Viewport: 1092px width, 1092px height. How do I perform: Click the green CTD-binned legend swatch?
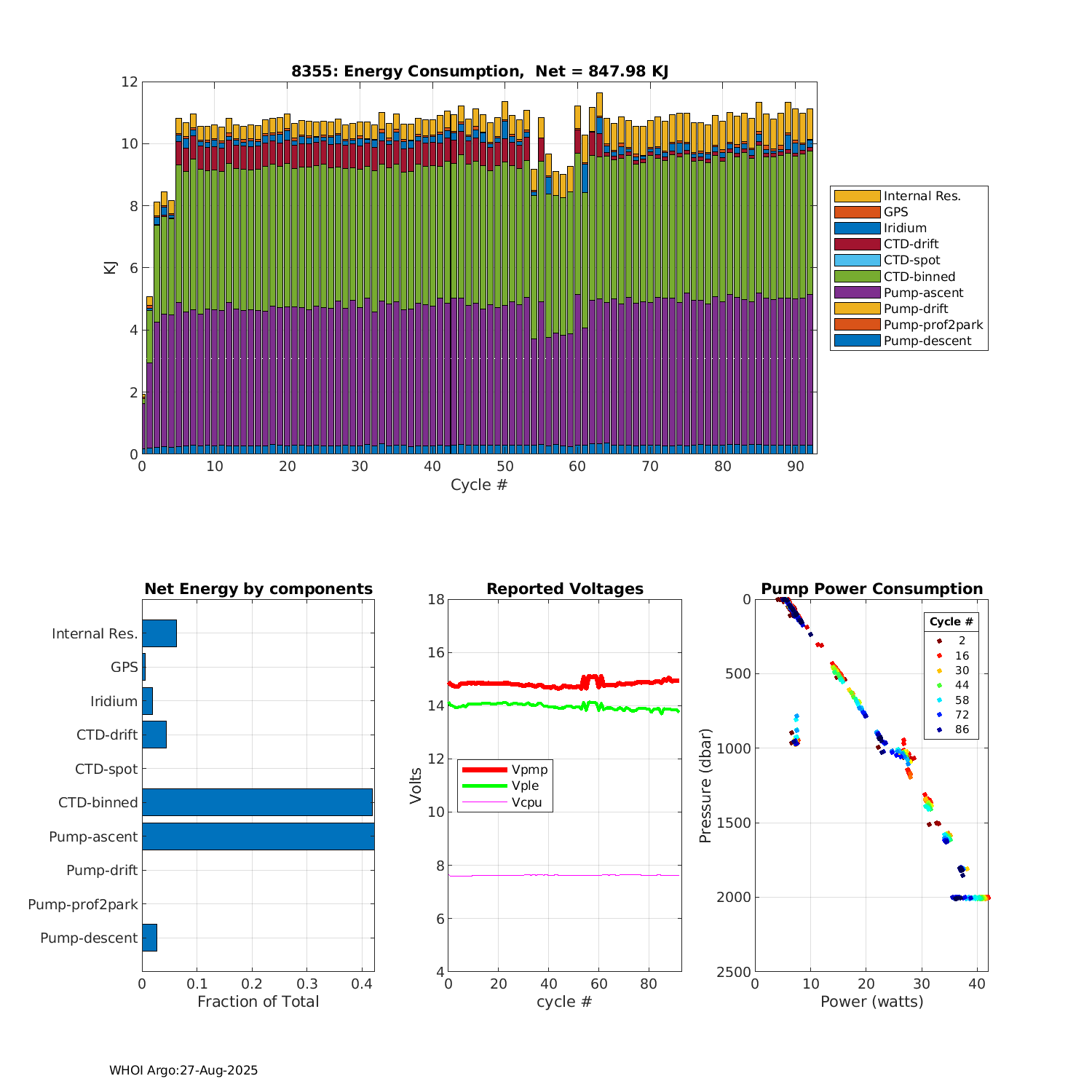(x=857, y=277)
